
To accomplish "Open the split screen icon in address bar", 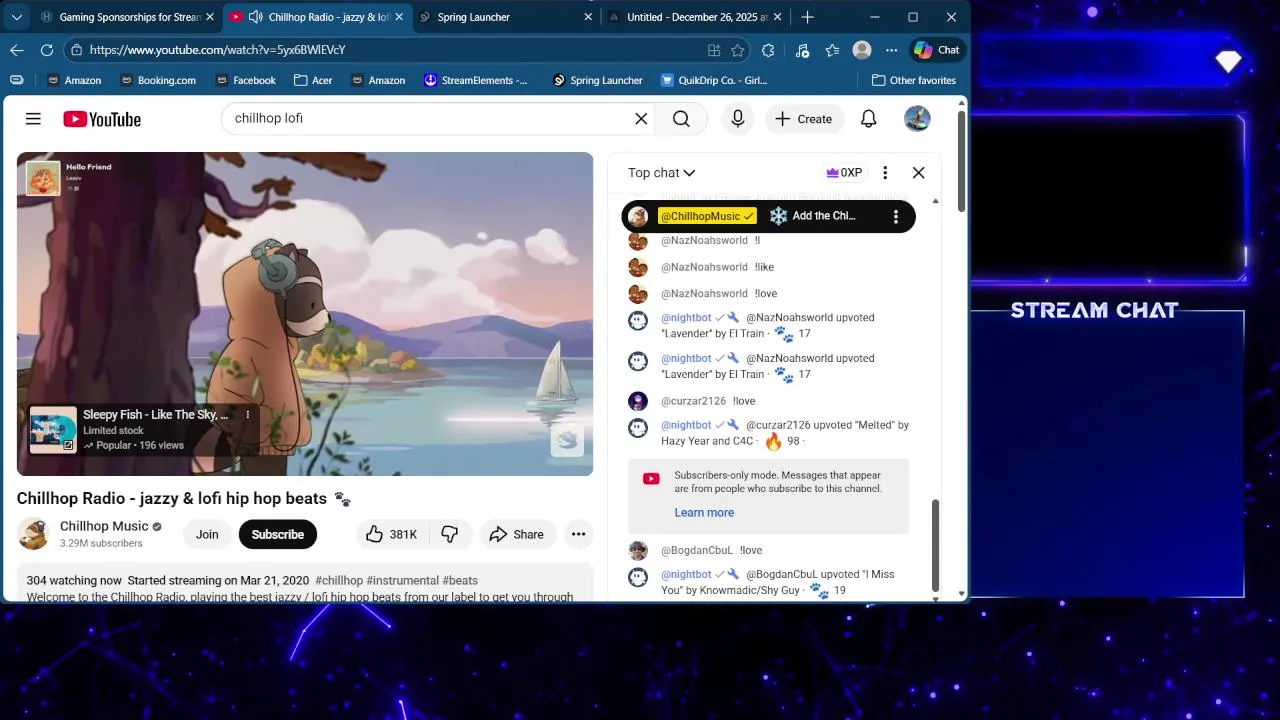I will point(714,50).
